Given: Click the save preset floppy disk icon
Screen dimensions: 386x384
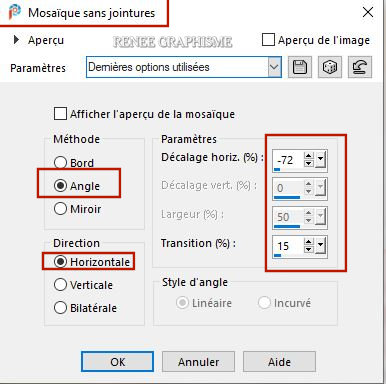Looking at the screenshot, I should [x=300, y=67].
